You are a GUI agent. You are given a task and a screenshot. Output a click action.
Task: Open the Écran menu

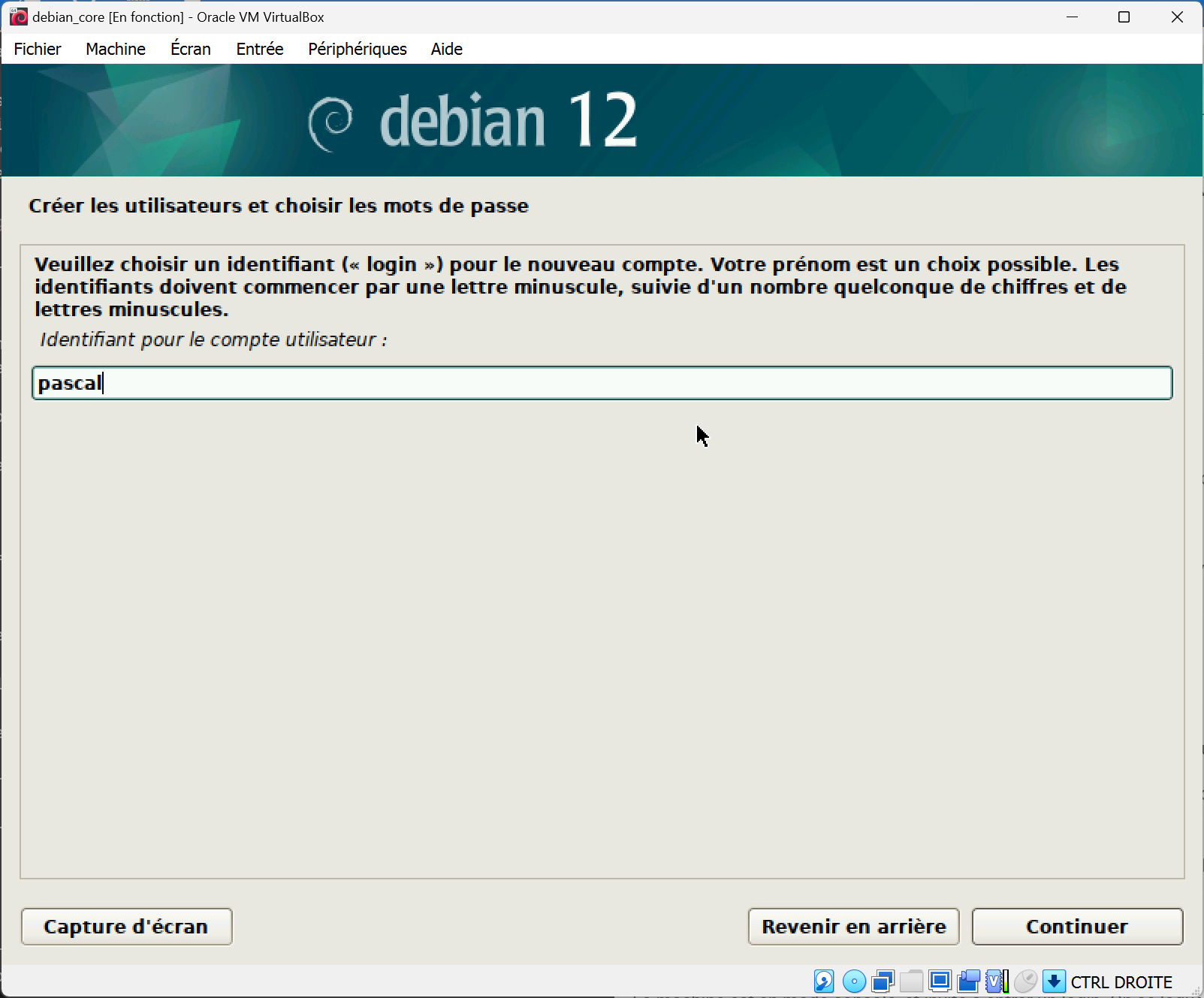click(191, 49)
